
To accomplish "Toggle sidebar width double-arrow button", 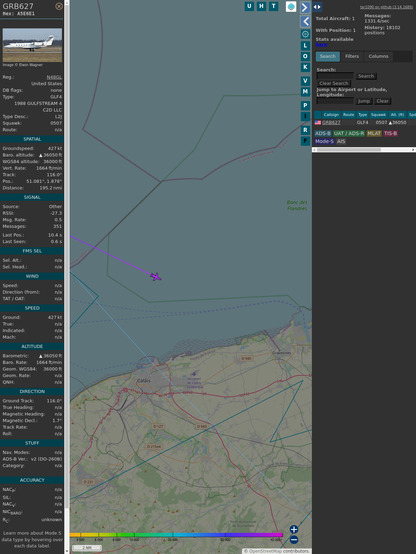I will coord(317,7).
